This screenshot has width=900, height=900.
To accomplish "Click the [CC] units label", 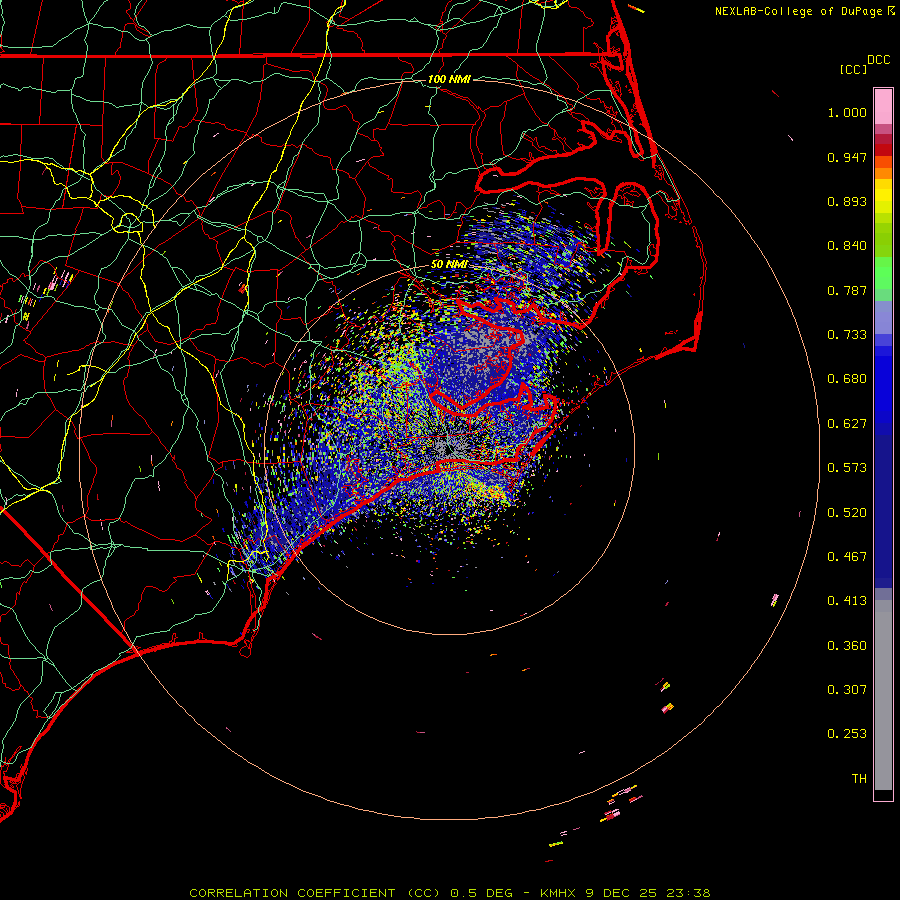I will pyautogui.click(x=853, y=69).
